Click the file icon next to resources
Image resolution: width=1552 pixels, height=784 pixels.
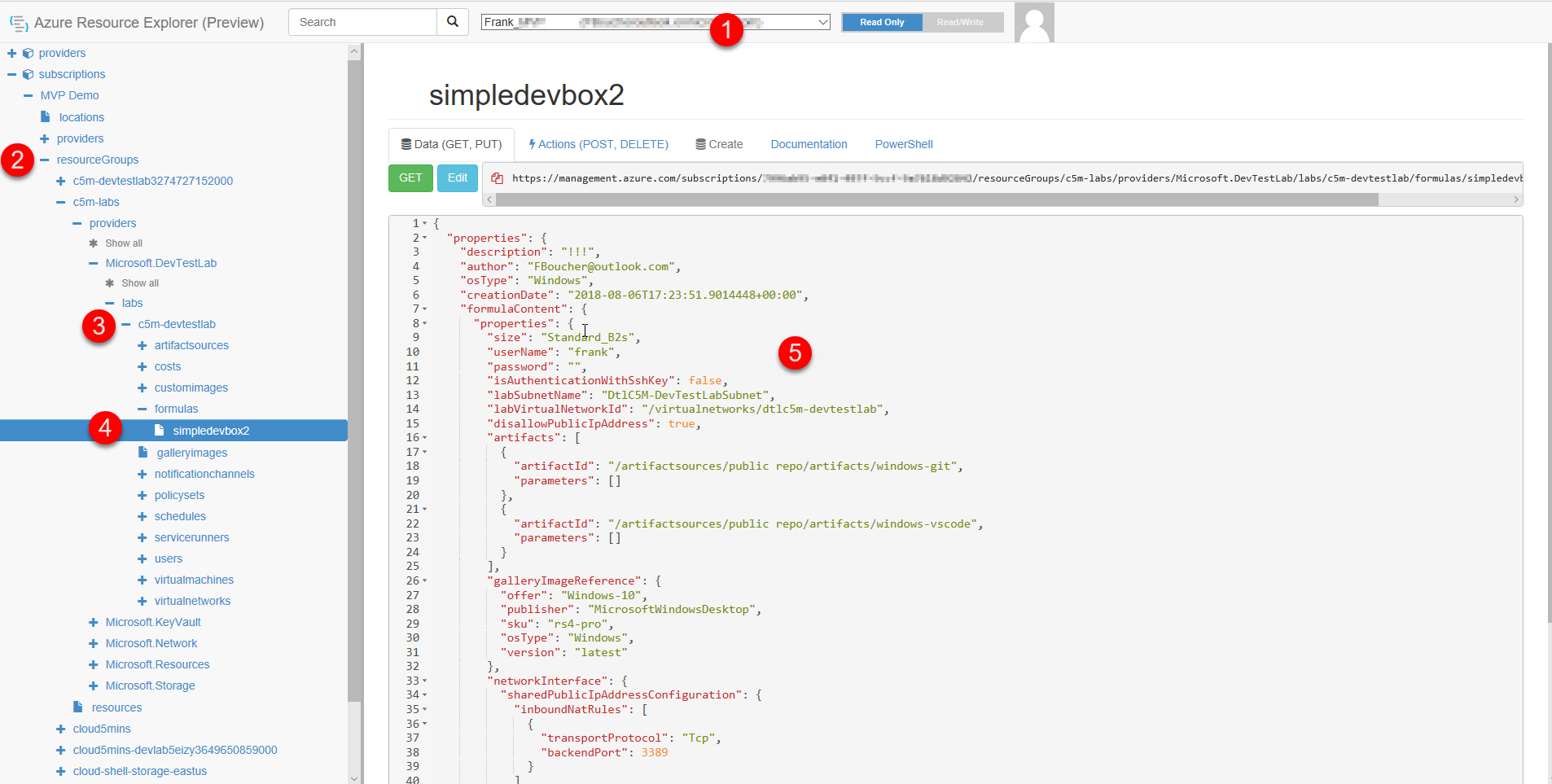tap(78, 707)
